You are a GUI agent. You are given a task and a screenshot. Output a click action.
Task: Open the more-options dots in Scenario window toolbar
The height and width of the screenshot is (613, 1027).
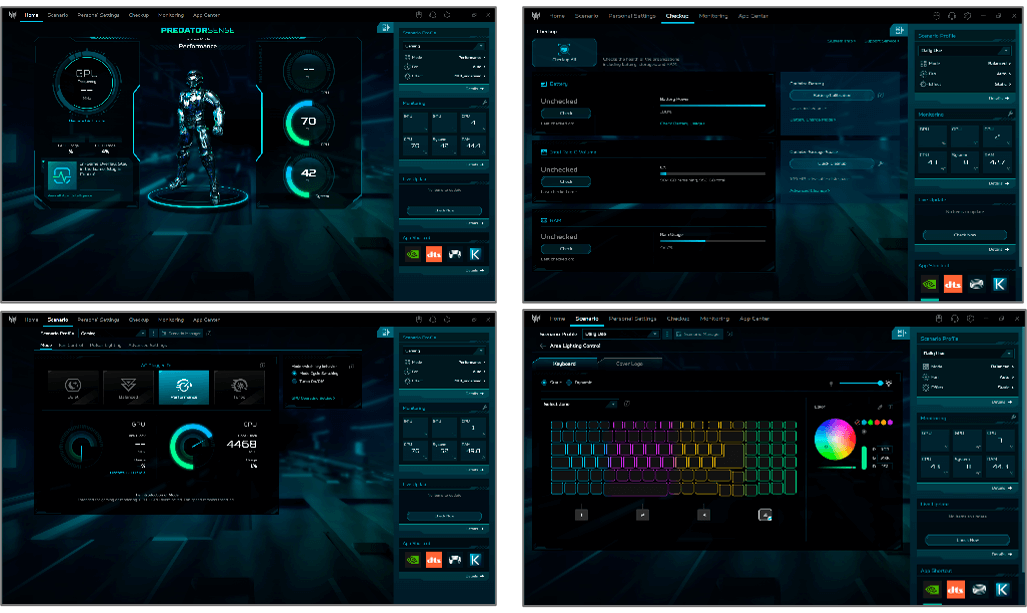(153, 333)
